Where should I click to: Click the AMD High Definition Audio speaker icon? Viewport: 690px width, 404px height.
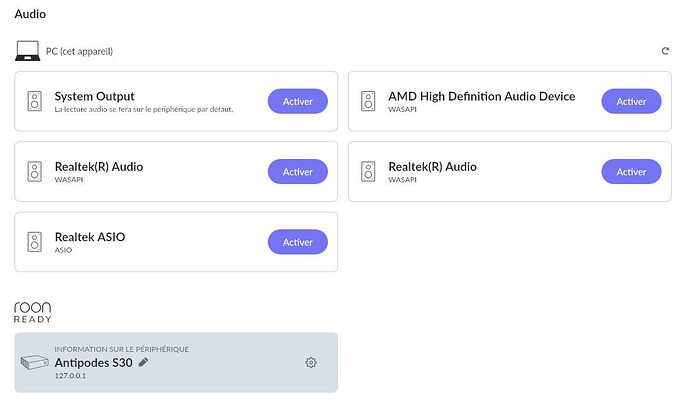[x=368, y=101]
